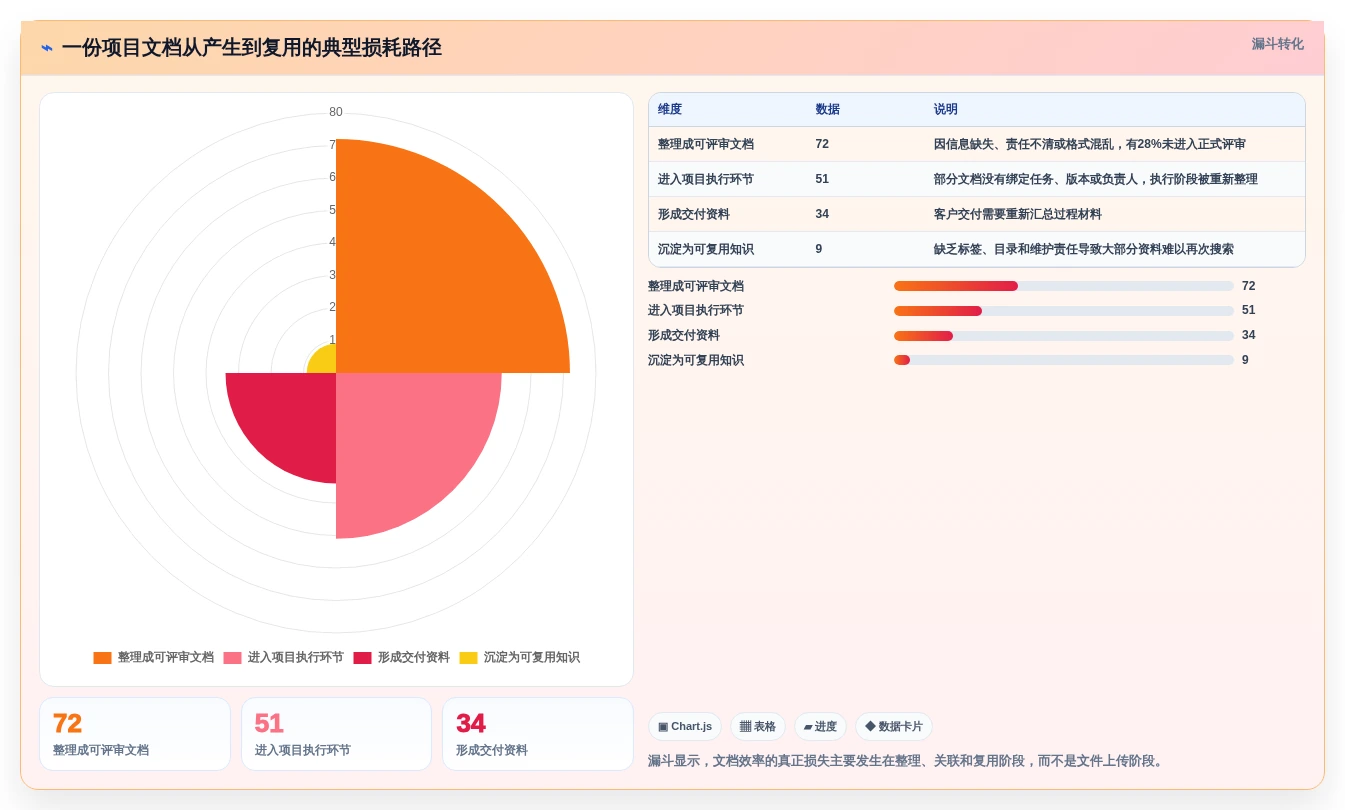Click the 进入项目执行环节 progress bar

tap(1064, 311)
